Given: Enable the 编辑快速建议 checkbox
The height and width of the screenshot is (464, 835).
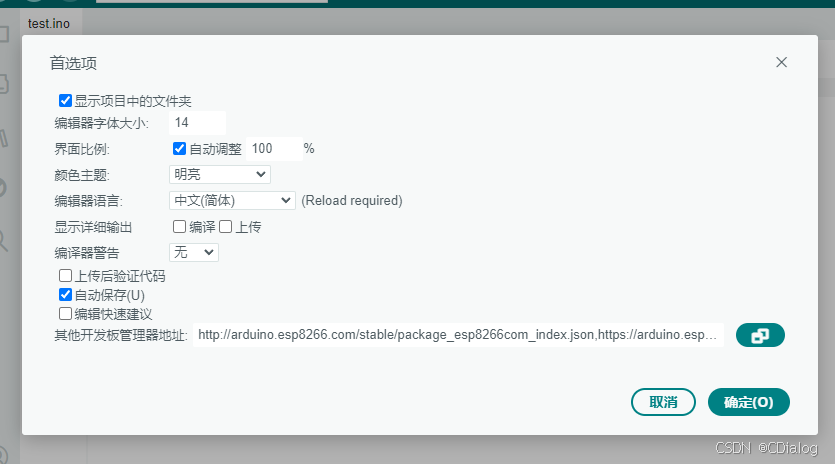Looking at the screenshot, I should [x=66, y=314].
